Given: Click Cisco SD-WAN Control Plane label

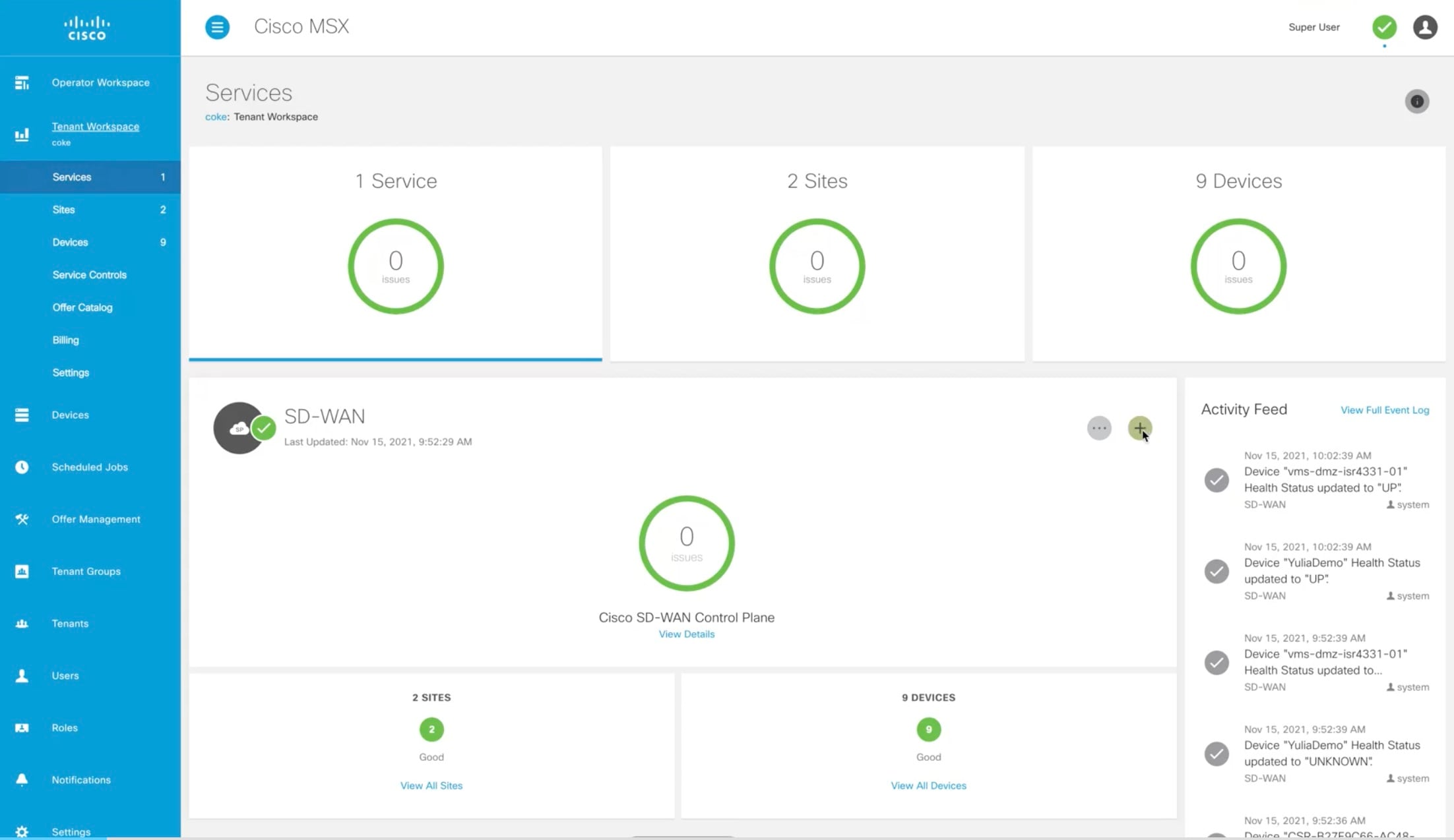Looking at the screenshot, I should click(x=686, y=618).
